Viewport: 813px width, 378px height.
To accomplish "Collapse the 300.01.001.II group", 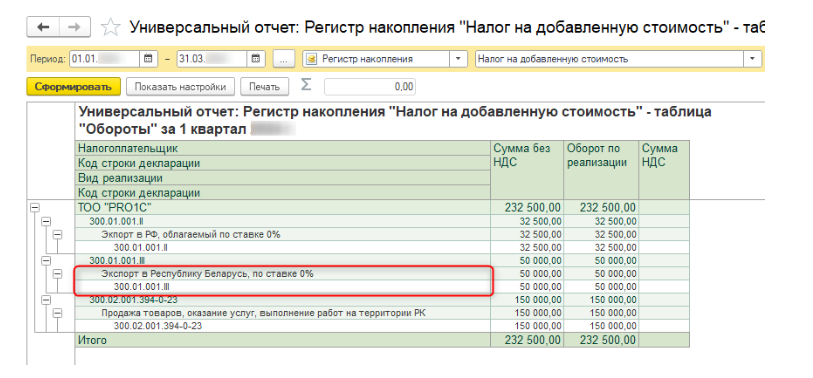I will pos(46,221).
